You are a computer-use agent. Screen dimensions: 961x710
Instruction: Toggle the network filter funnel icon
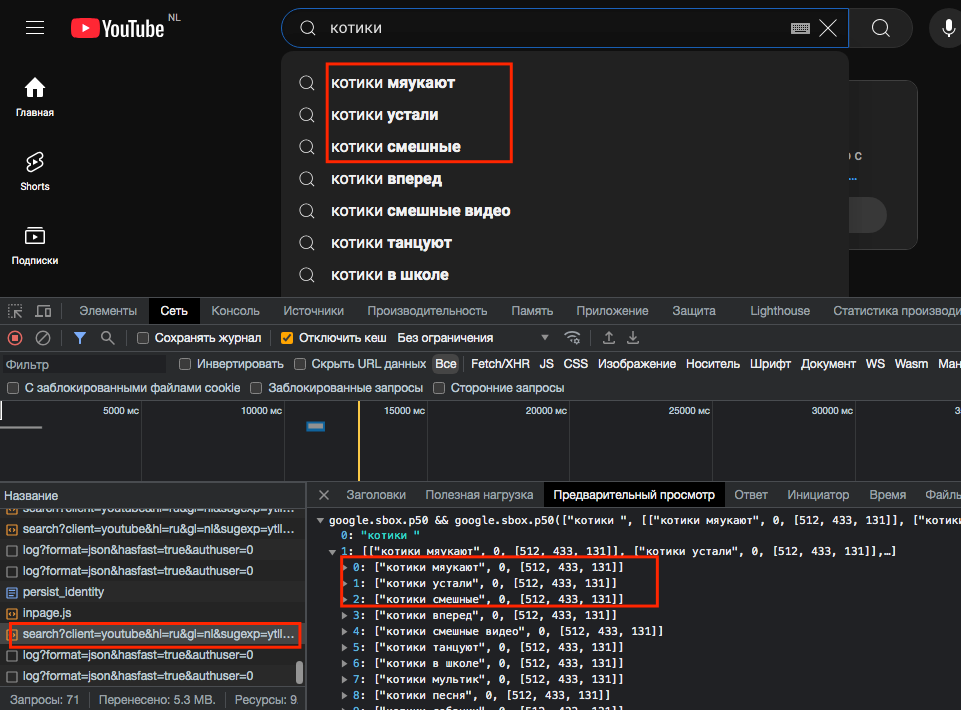(x=80, y=338)
